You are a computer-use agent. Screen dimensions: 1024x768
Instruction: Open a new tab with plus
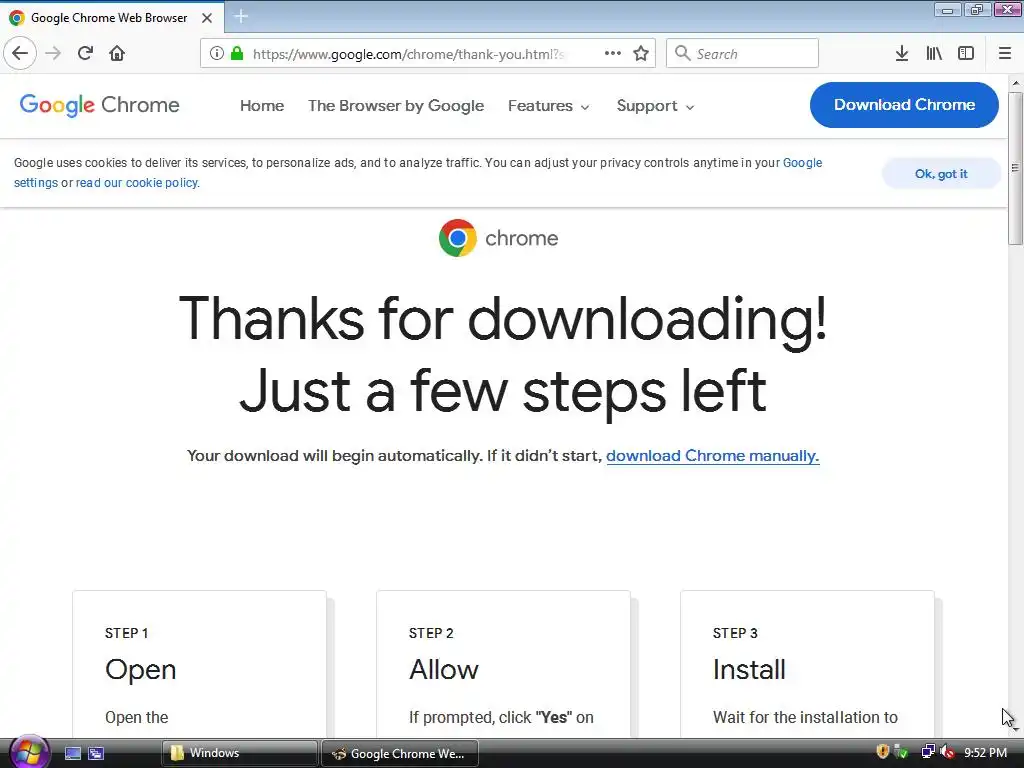[241, 16]
